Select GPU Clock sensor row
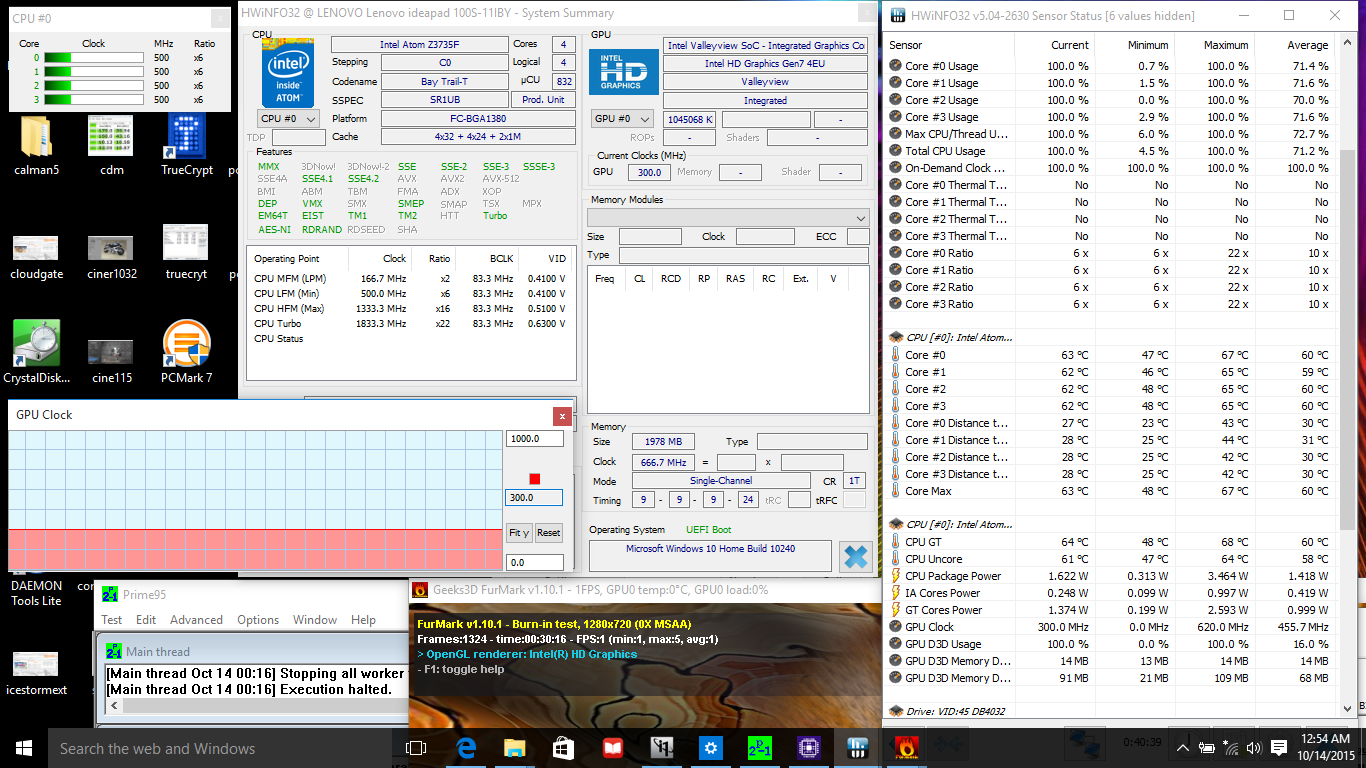Image resolution: width=1366 pixels, height=768 pixels. pos(1110,627)
